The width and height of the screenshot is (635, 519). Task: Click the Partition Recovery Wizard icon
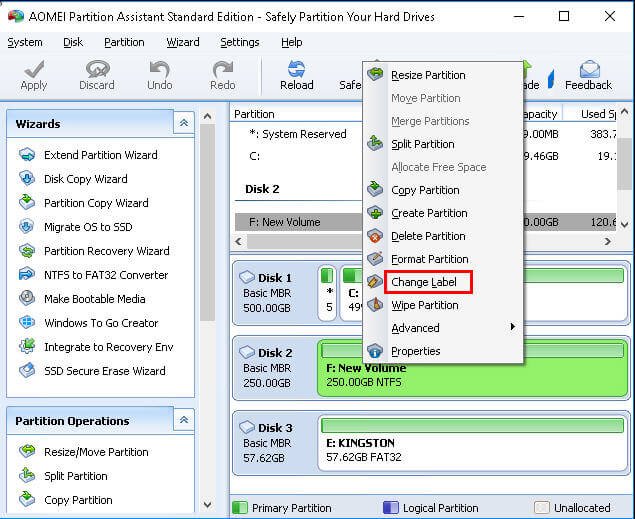(27, 251)
